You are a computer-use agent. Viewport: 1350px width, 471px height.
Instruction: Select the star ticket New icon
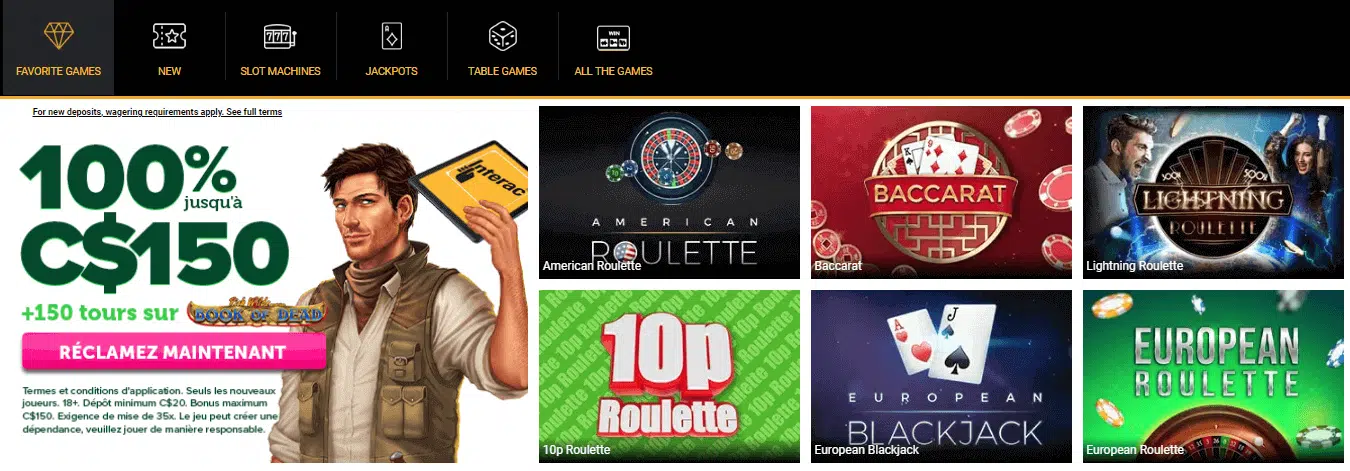pyautogui.click(x=169, y=37)
